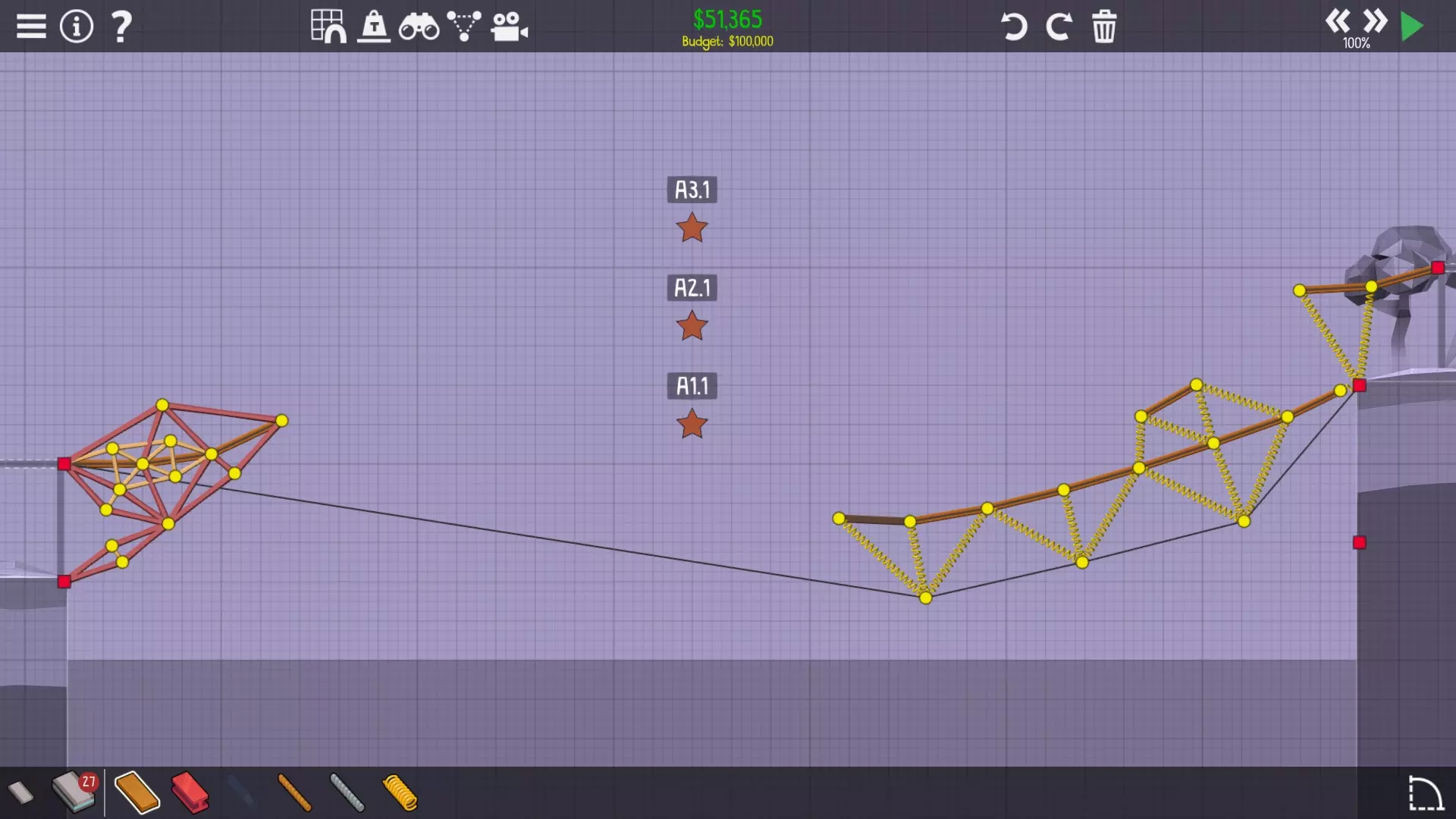Click the binoculars view icon
Viewport: 1456px width, 819px height.
point(419,27)
